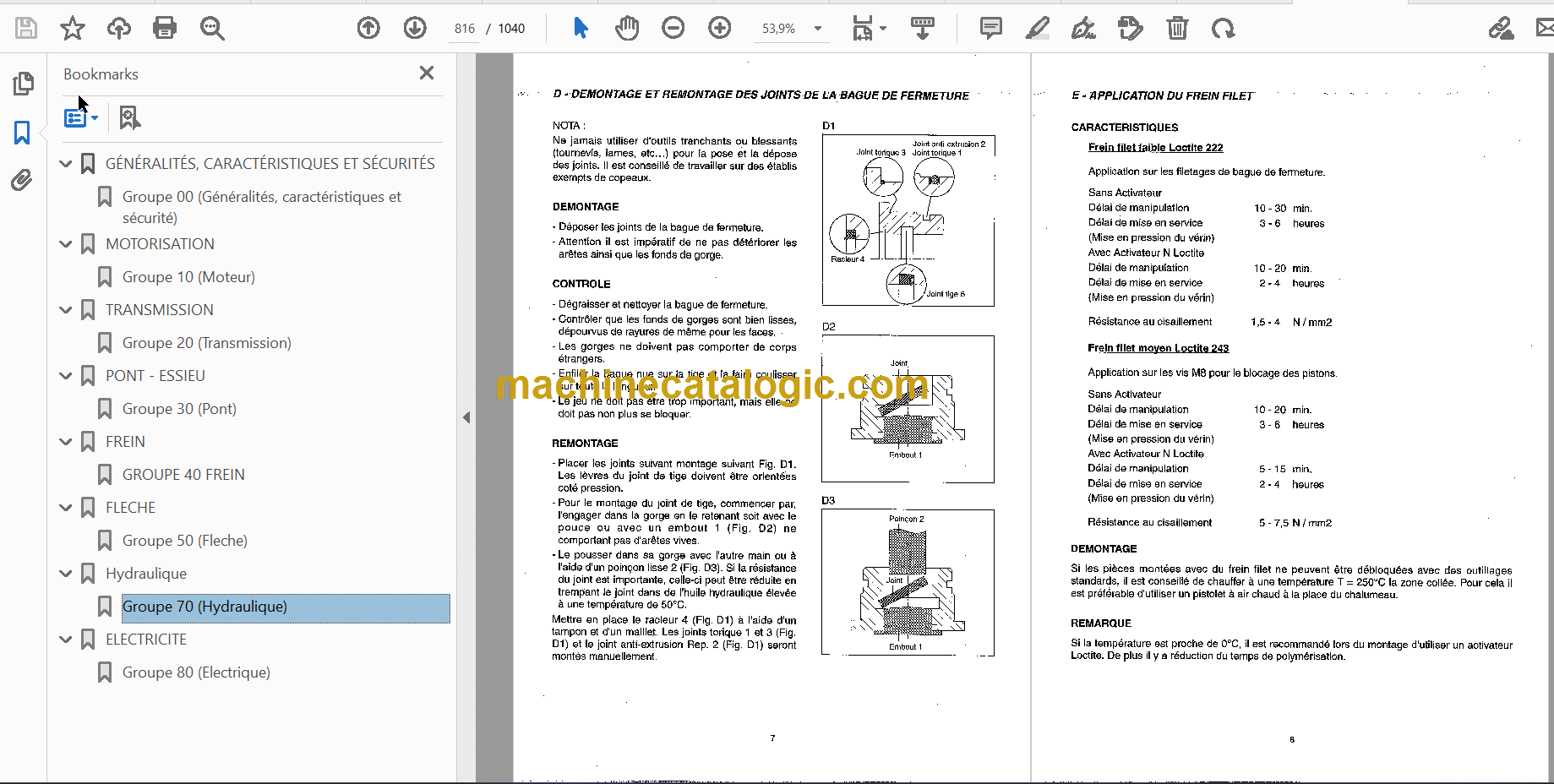Collapse the MOTORISATION bookmark group
The height and width of the screenshot is (784, 1554).
coord(66,244)
